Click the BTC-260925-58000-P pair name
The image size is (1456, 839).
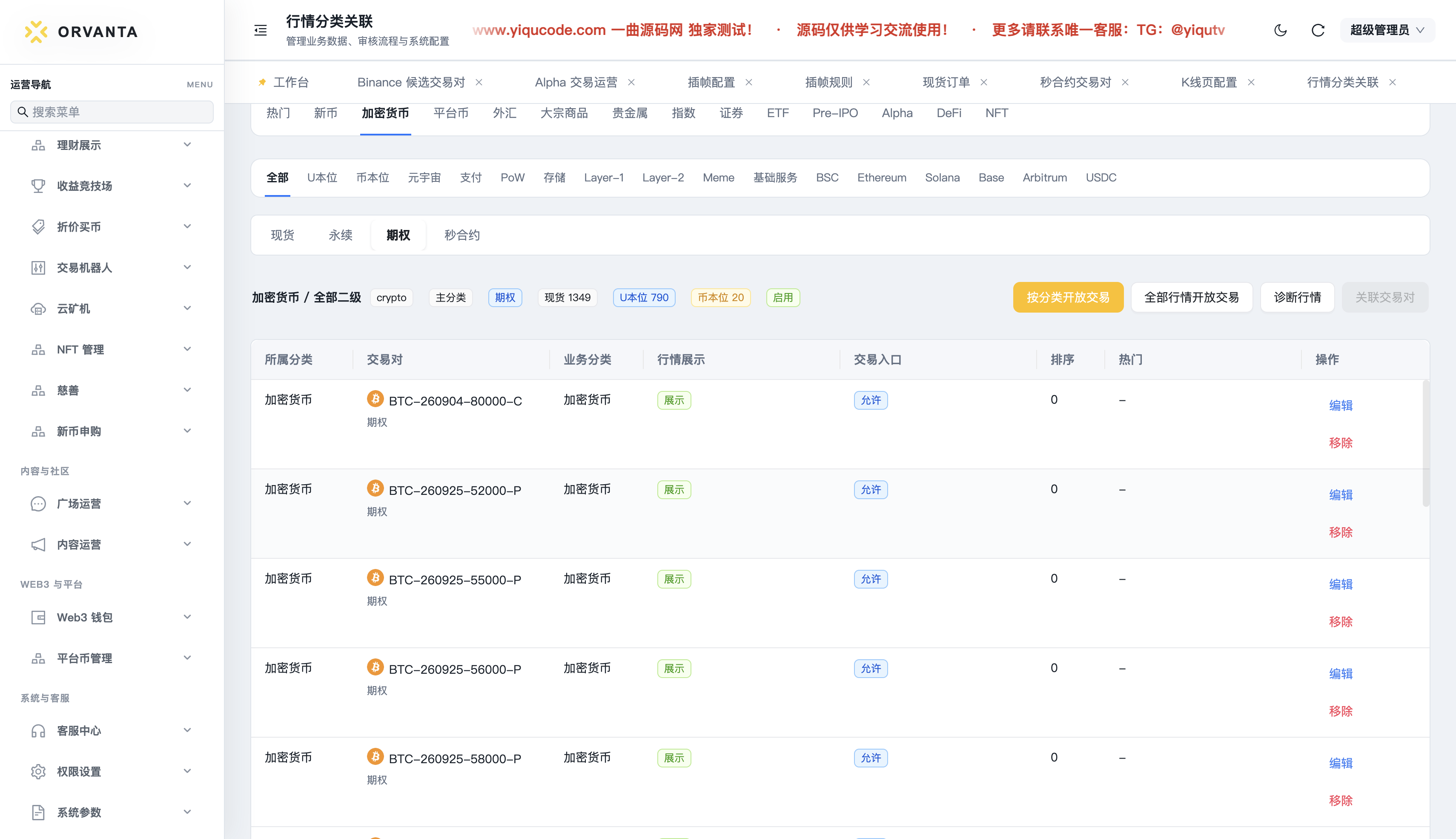(455, 759)
